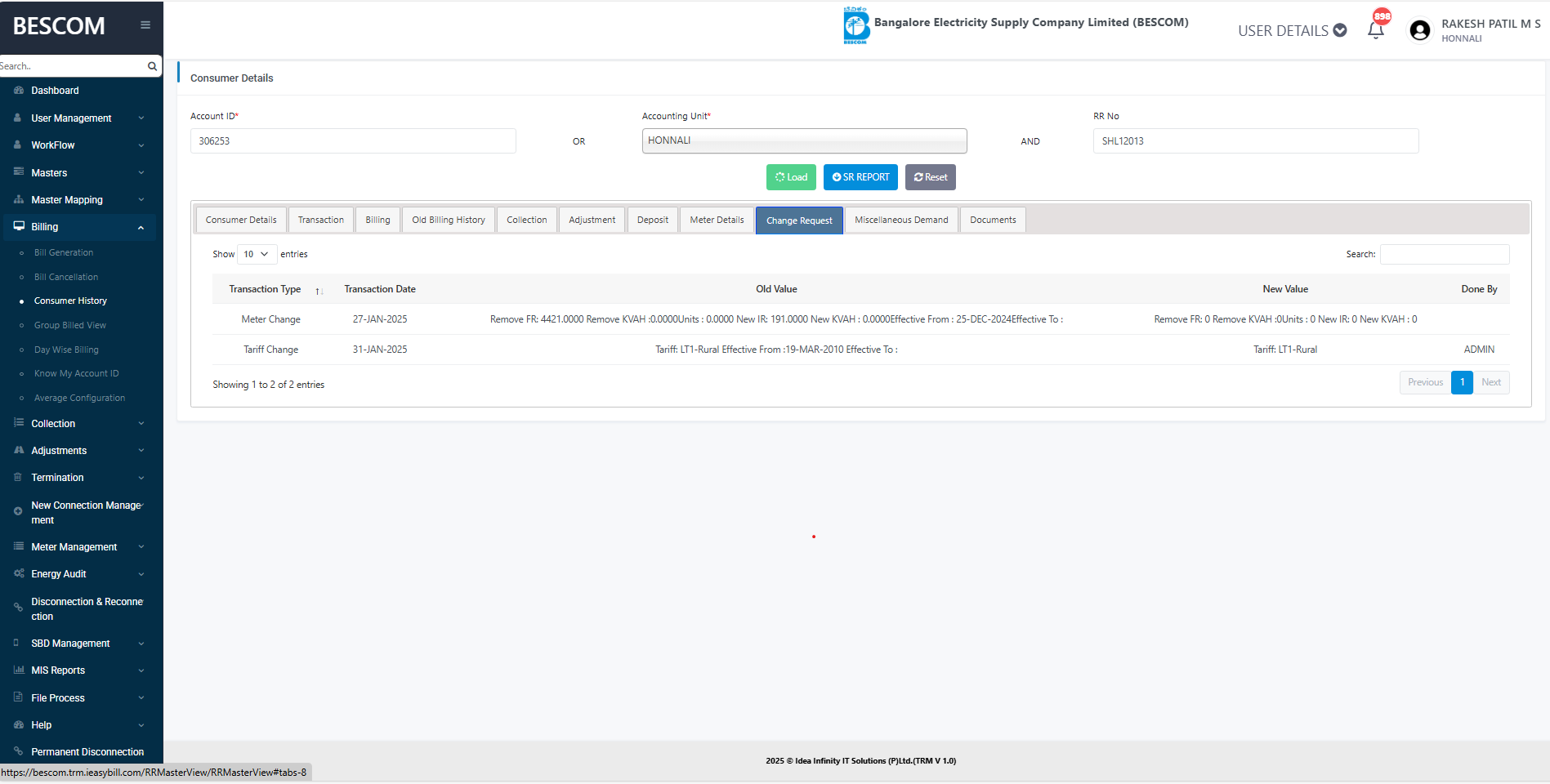Click the Collection list icon in sidebar
This screenshot has height=784, width=1550.
click(x=18, y=424)
